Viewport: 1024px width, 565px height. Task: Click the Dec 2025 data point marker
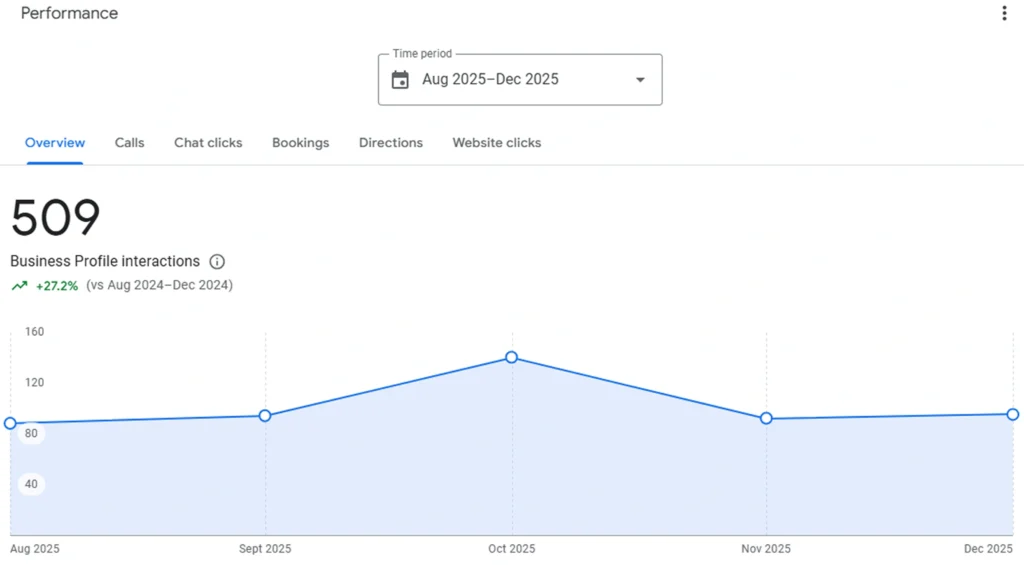pos(1012,414)
